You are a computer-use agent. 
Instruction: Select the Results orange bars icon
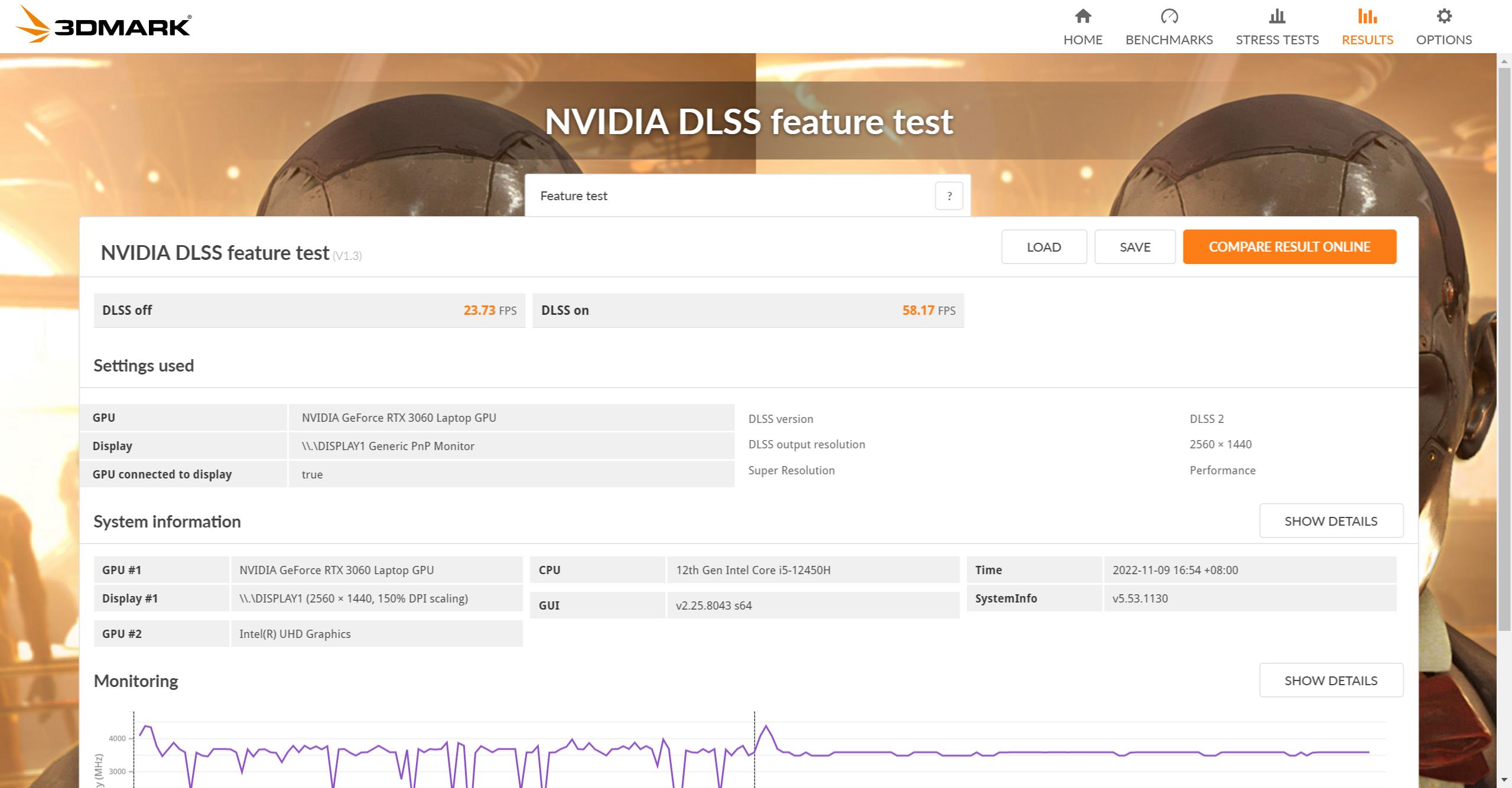1367,17
